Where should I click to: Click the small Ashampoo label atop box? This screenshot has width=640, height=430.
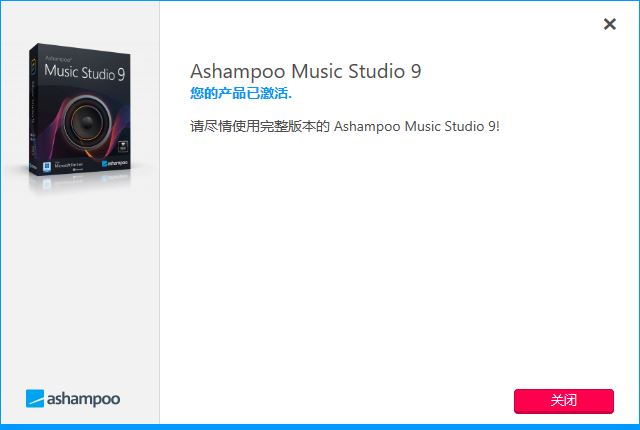pyautogui.click(x=58, y=59)
